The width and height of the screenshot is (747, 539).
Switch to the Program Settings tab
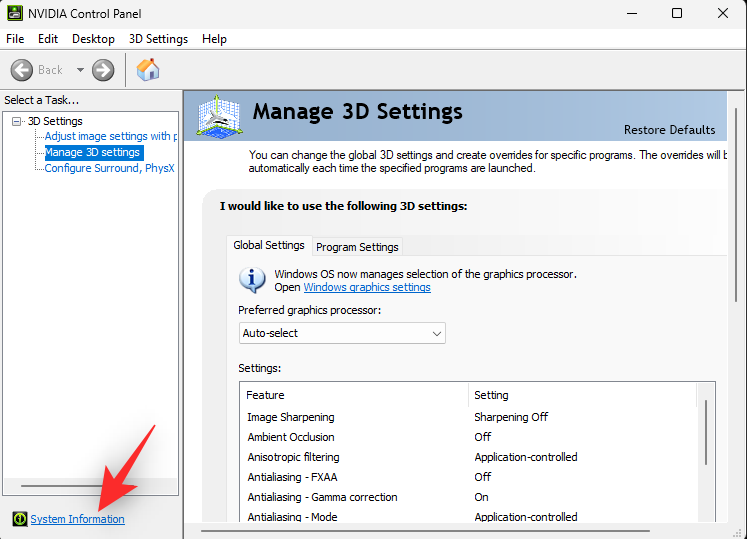357,247
